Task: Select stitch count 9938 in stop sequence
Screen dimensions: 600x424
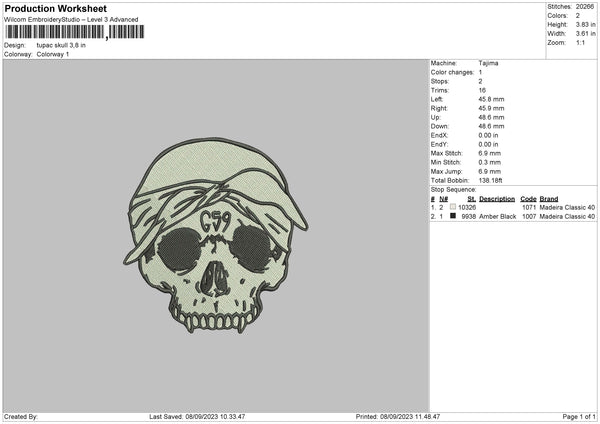Action: pyautogui.click(x=469, y=216)
